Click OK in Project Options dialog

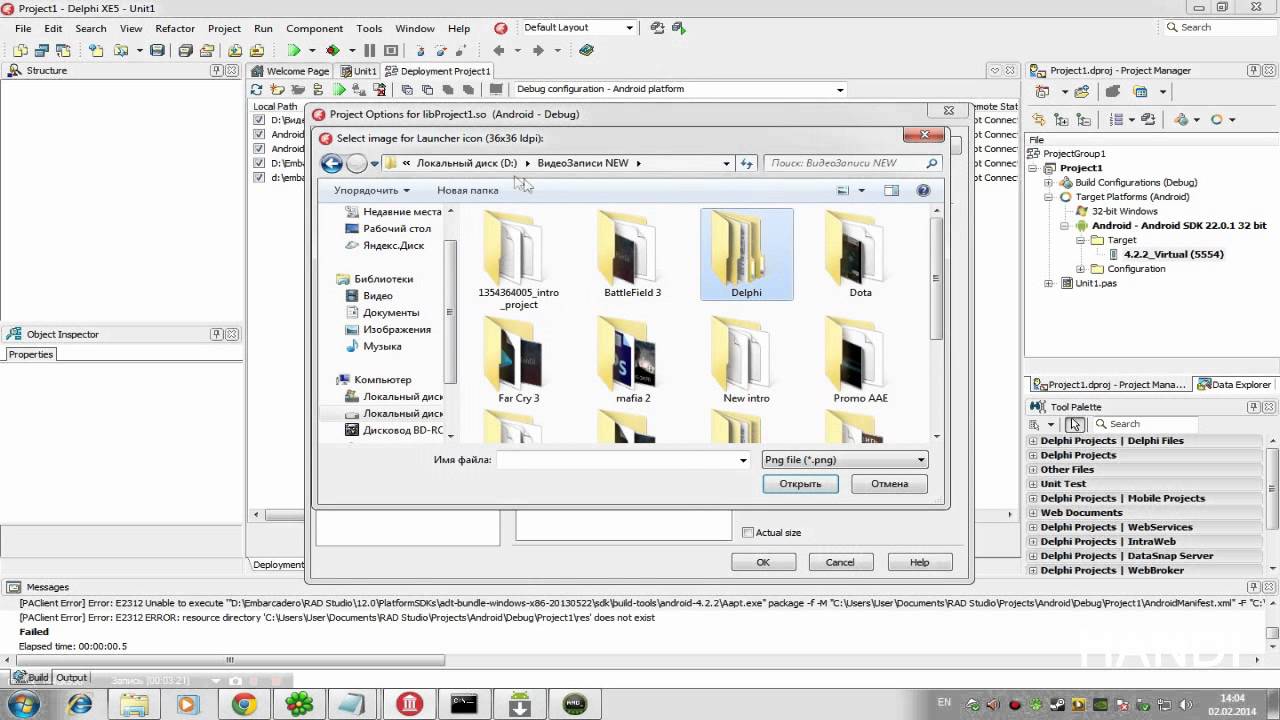pos(763,562)
